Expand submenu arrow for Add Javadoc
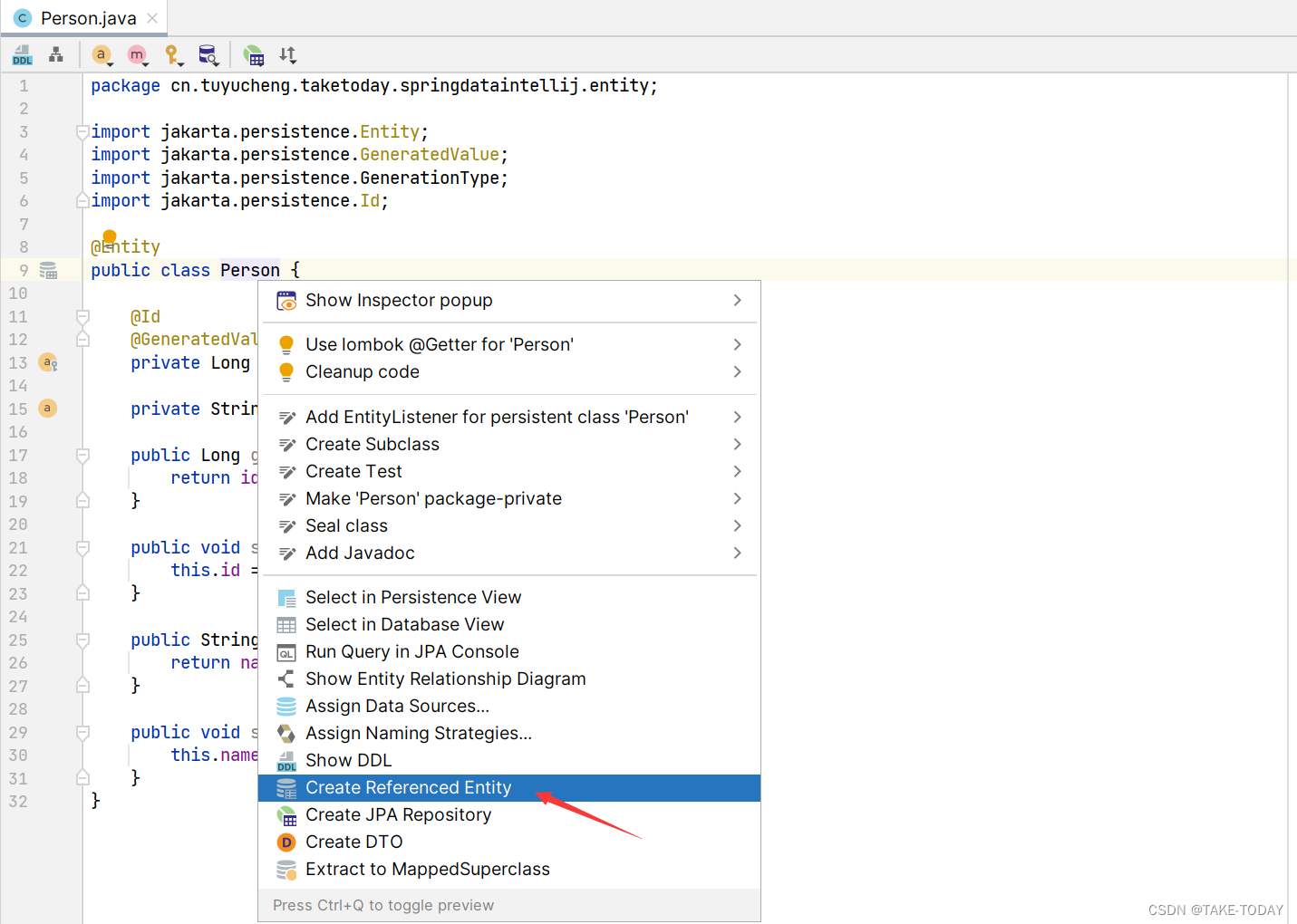The height and width of the screenshot is (924, 1297). tap(738, 553)
